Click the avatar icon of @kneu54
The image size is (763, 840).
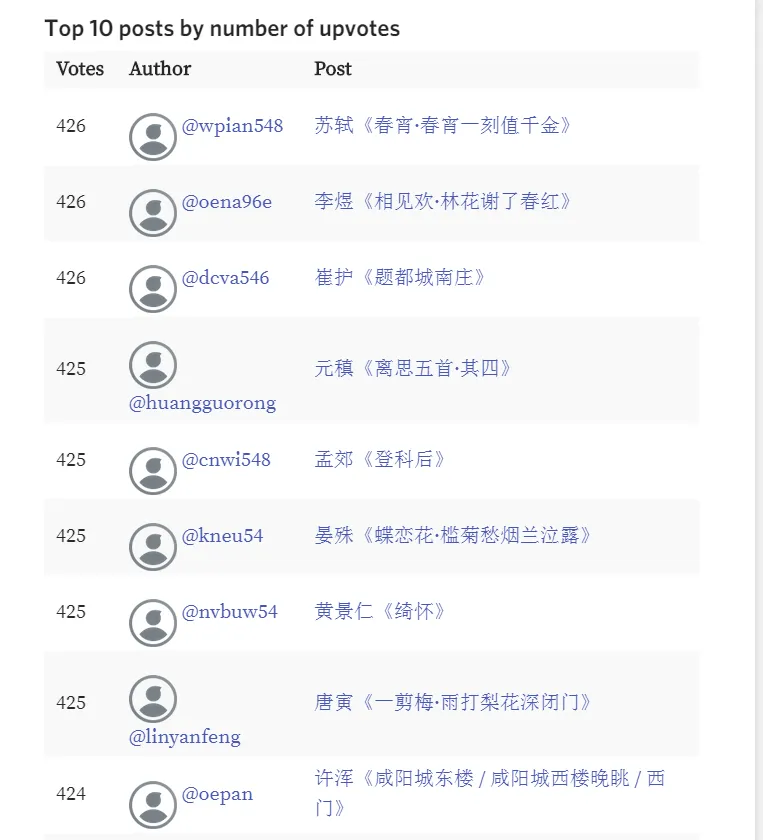[153, 547]
